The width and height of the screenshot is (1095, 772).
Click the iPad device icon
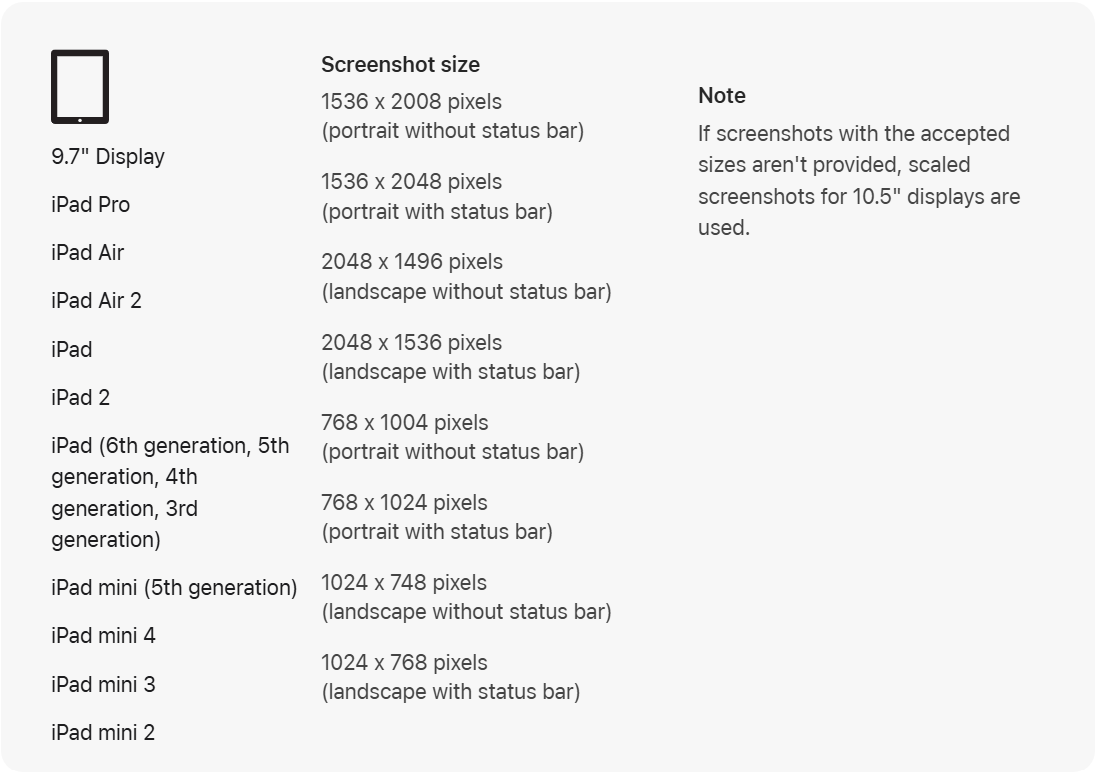click(x=80, y=87)
